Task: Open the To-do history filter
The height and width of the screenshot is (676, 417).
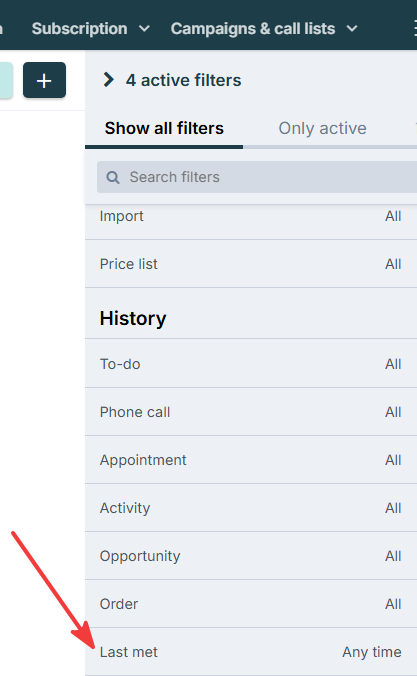Action: pyautogui.click(x=251, y=364)
